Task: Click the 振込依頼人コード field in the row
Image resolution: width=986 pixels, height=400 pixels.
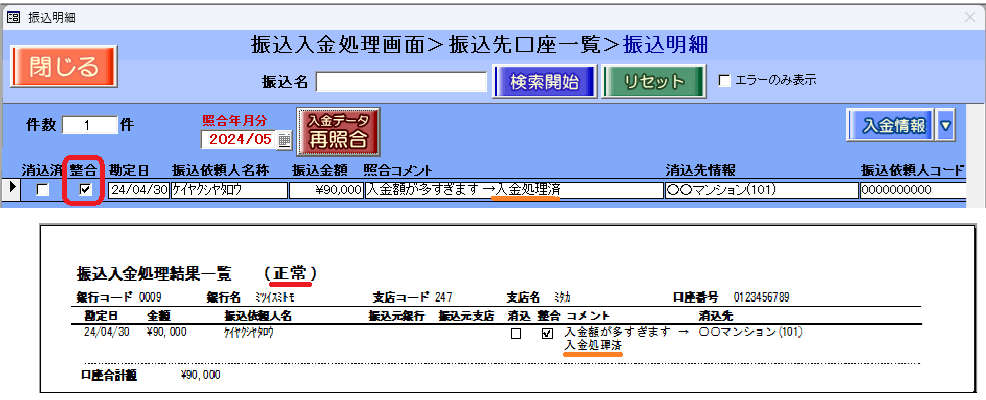Action: tap(910, 189)
